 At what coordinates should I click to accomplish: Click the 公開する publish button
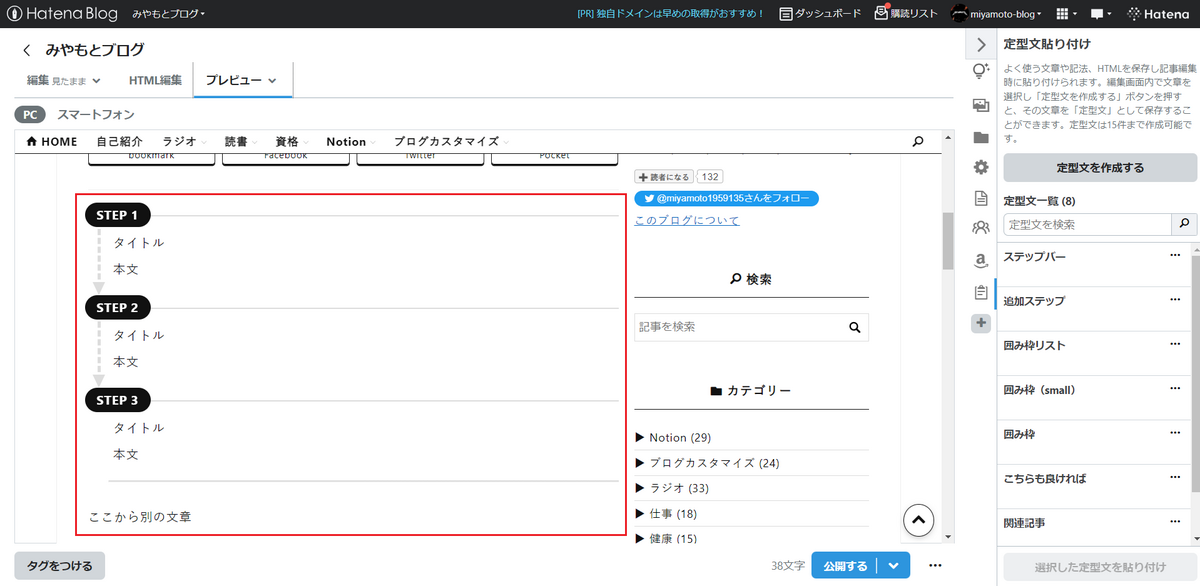tap(845, 566)
